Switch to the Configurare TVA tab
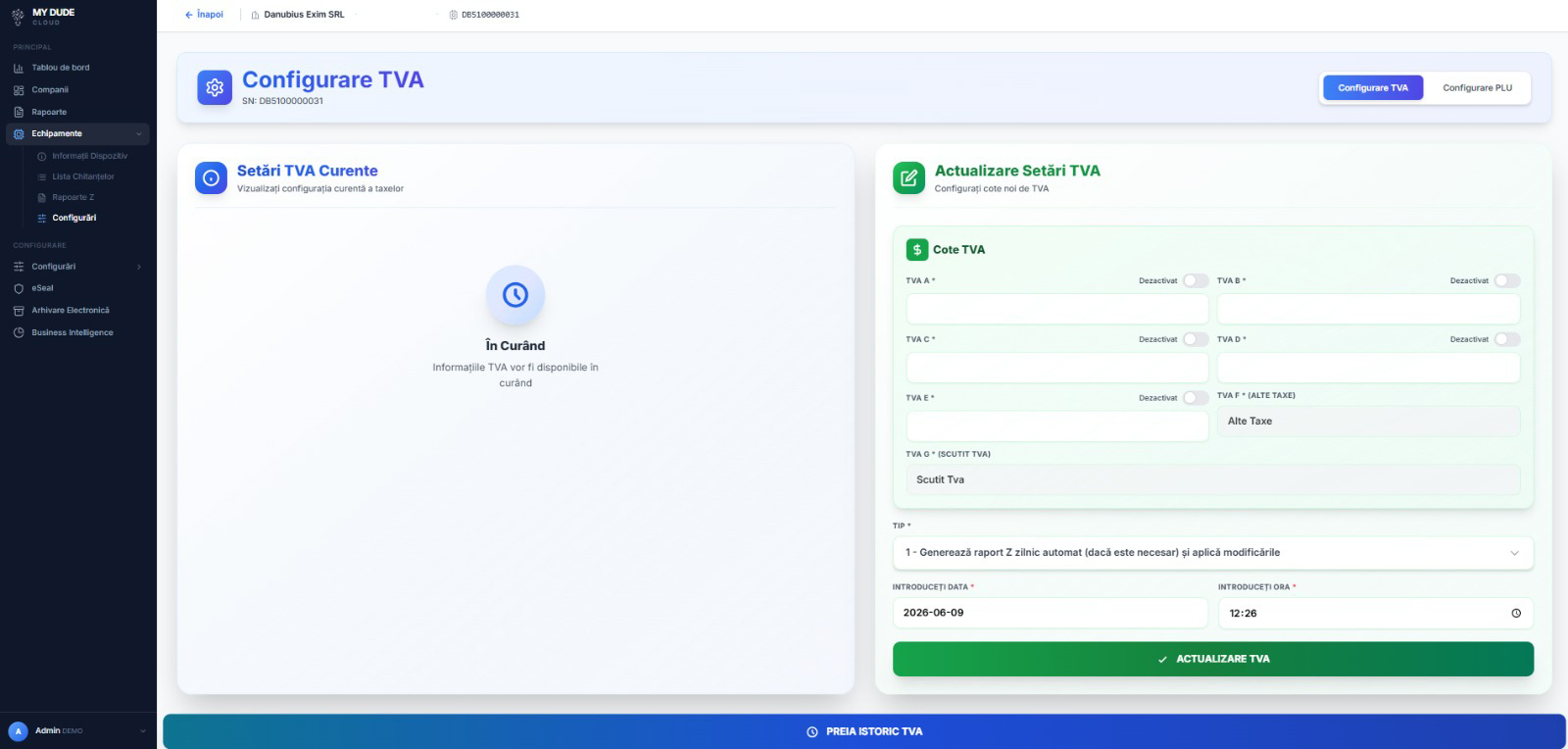Image resolution: width=1568 pixels, height=749 pixels. [x=1373, y=88]
